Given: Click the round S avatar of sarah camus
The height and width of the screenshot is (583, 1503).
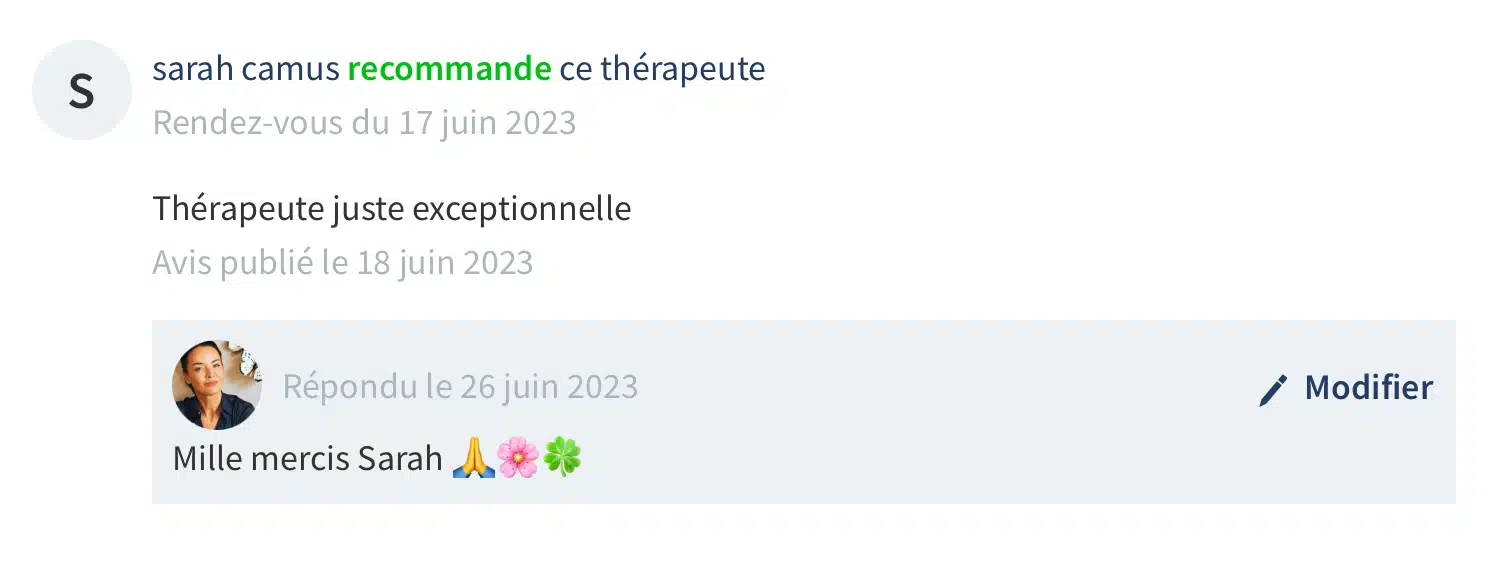Looking at the screenshot, I should (x=82, y=90).
